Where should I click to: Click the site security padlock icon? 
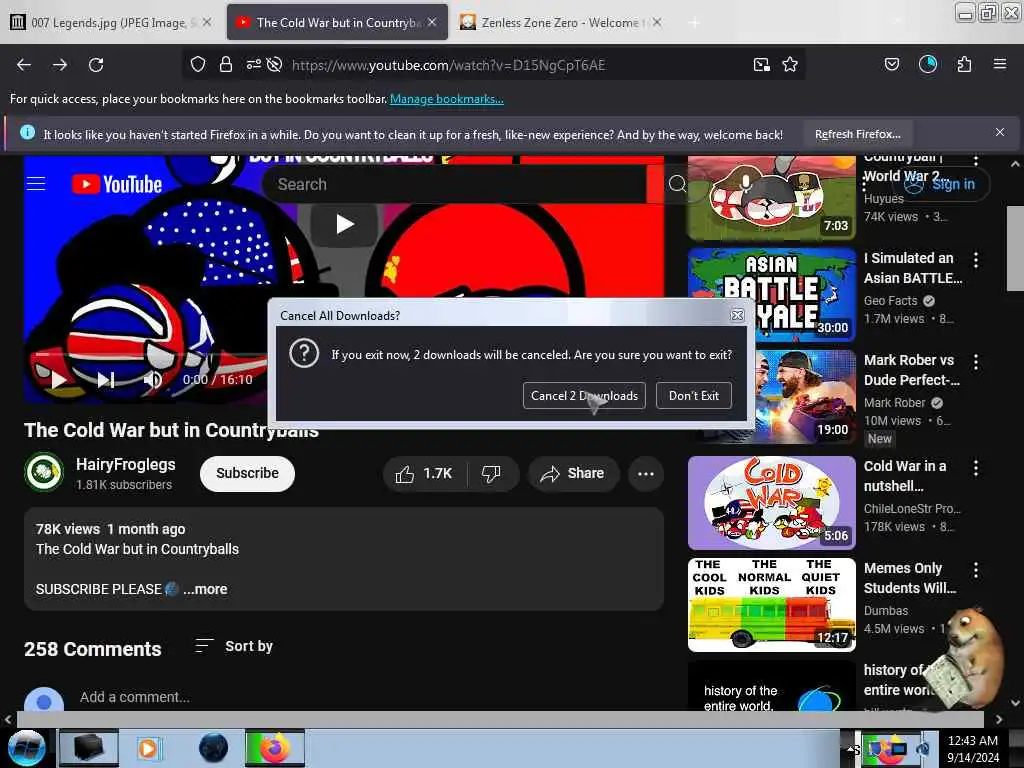click(x=226, y=64)
